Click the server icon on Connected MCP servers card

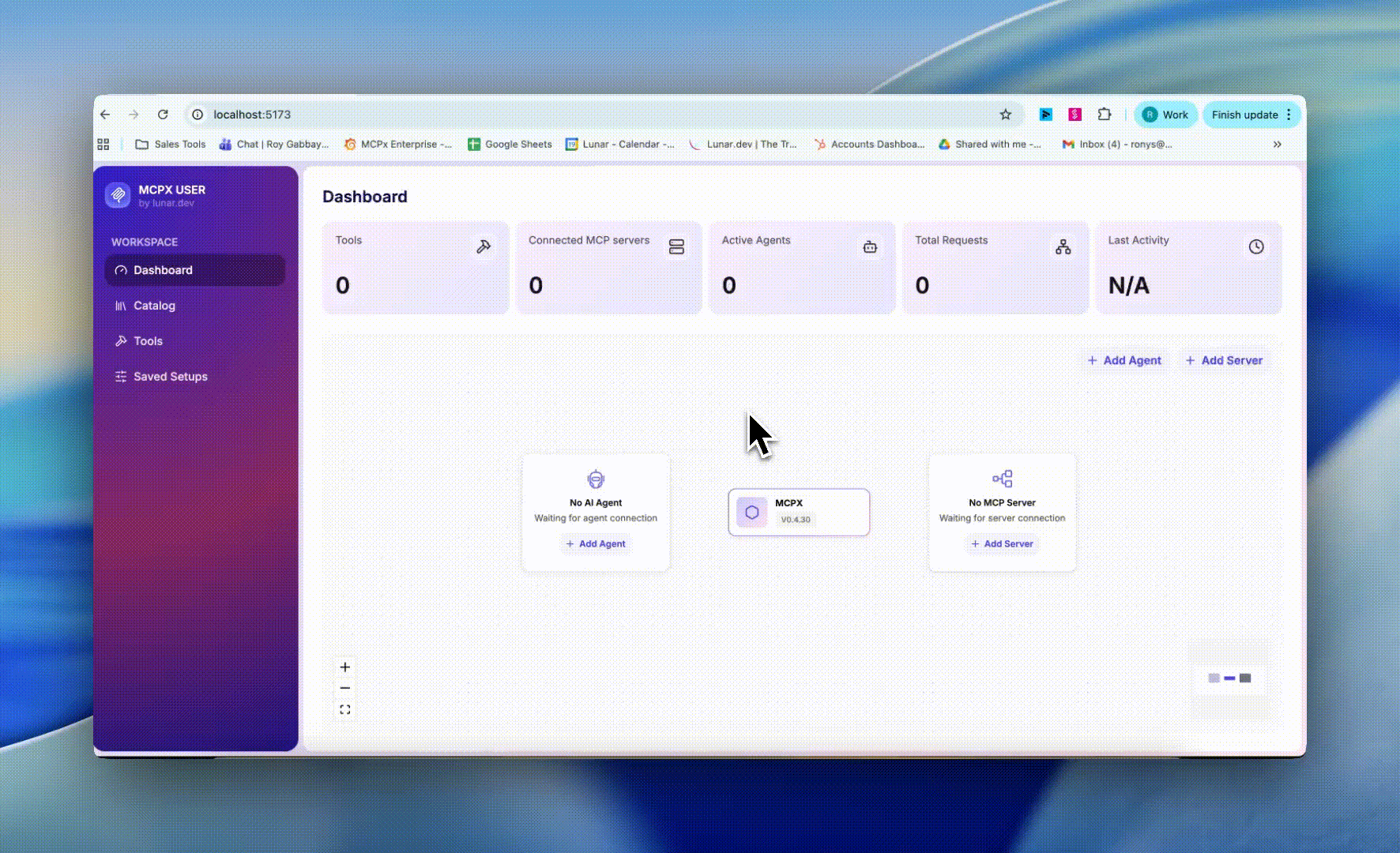676,247
